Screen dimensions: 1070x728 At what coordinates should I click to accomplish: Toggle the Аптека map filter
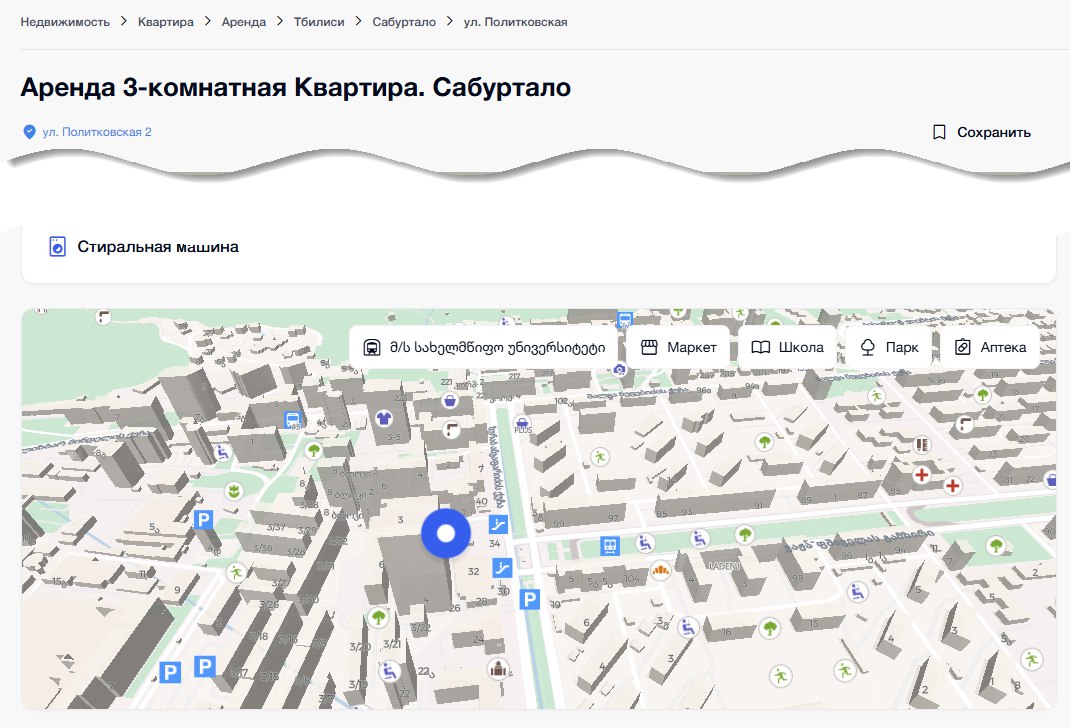[x=990, y=348]
